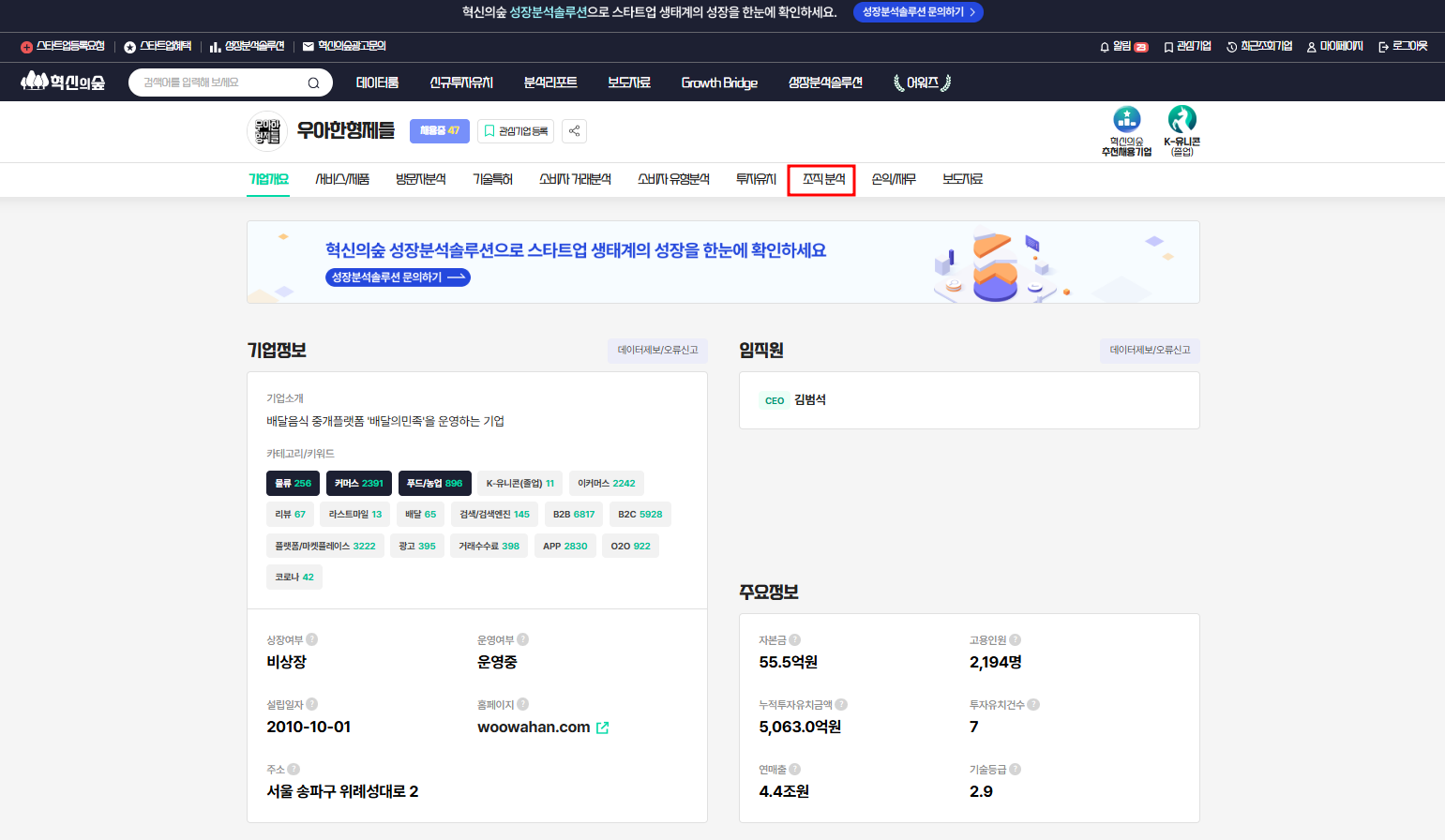Click the external link icon next to woowahan.com
This screenshot has width=1445, height=840.
click(602, 727)
